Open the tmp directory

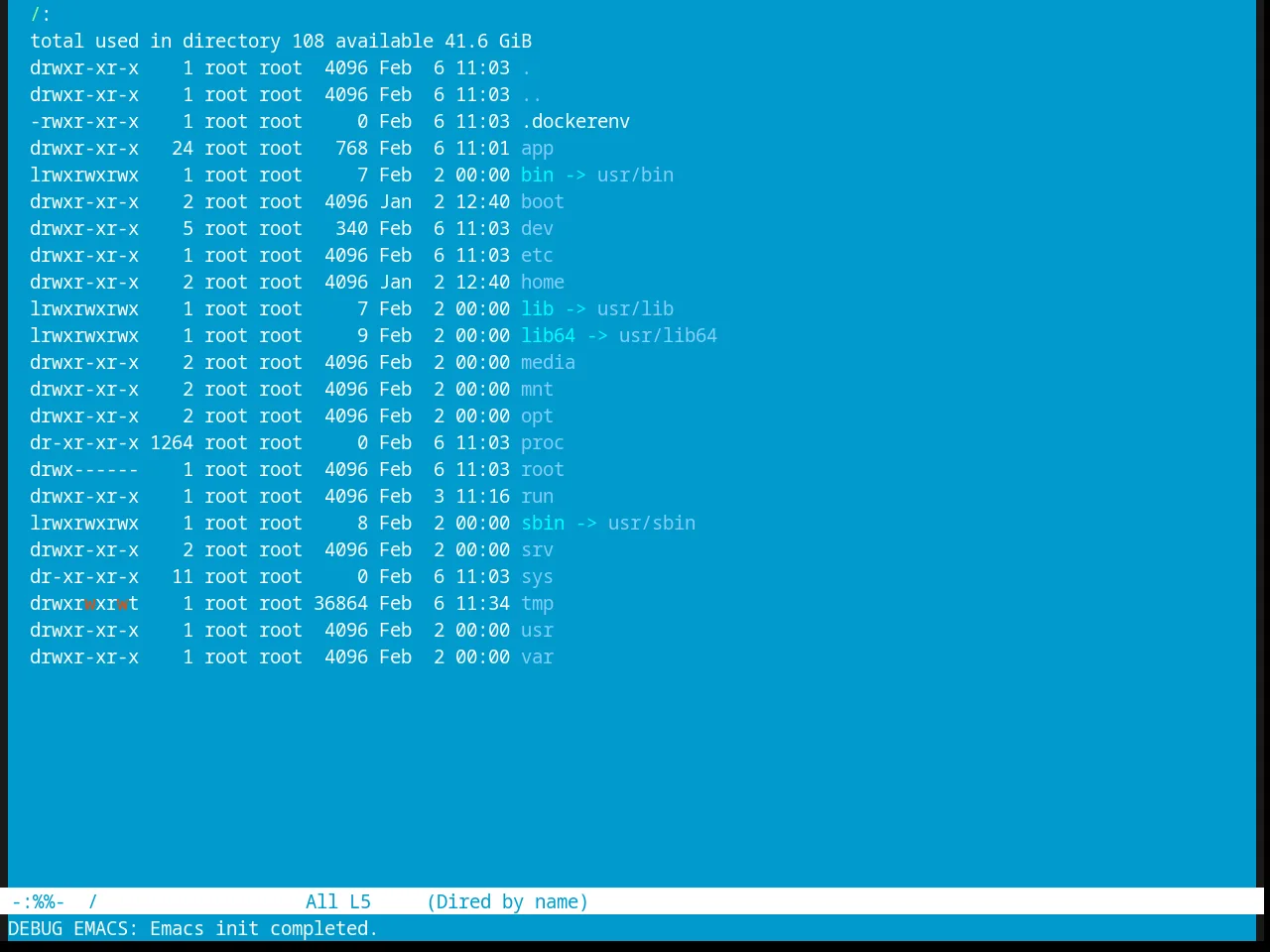coord(537,604)
